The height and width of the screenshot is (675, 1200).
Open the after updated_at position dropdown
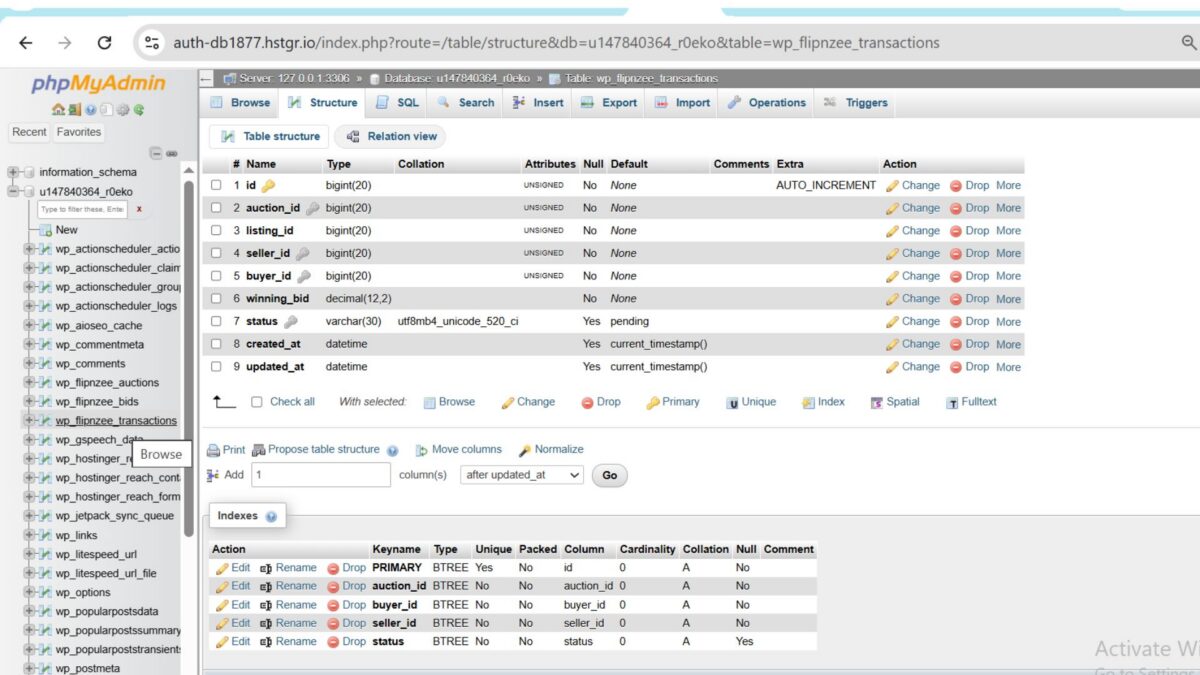coord(522,475)
